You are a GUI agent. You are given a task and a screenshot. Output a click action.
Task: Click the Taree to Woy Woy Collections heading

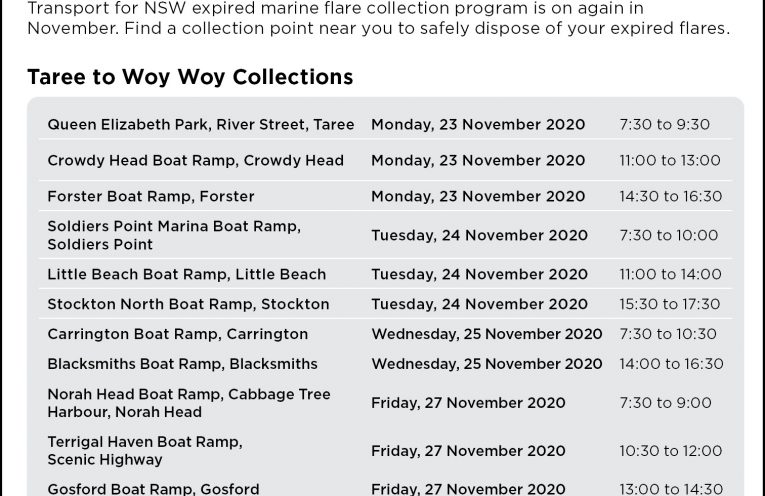[190, 77]
